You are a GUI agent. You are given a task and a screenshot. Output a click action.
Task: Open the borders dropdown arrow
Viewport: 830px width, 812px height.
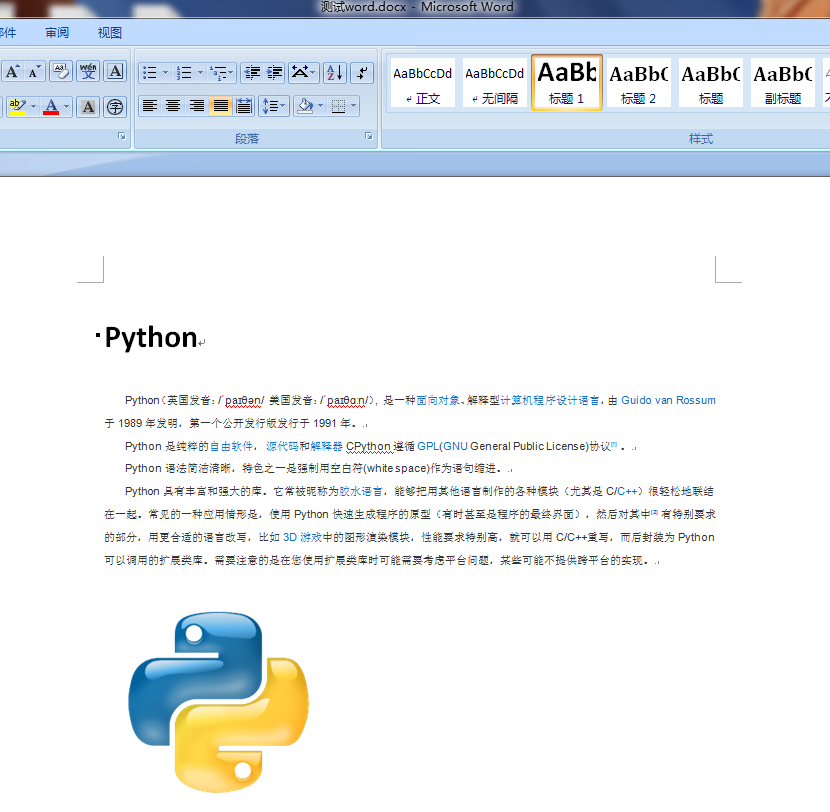pyautogui.click(x=354, y=106)
